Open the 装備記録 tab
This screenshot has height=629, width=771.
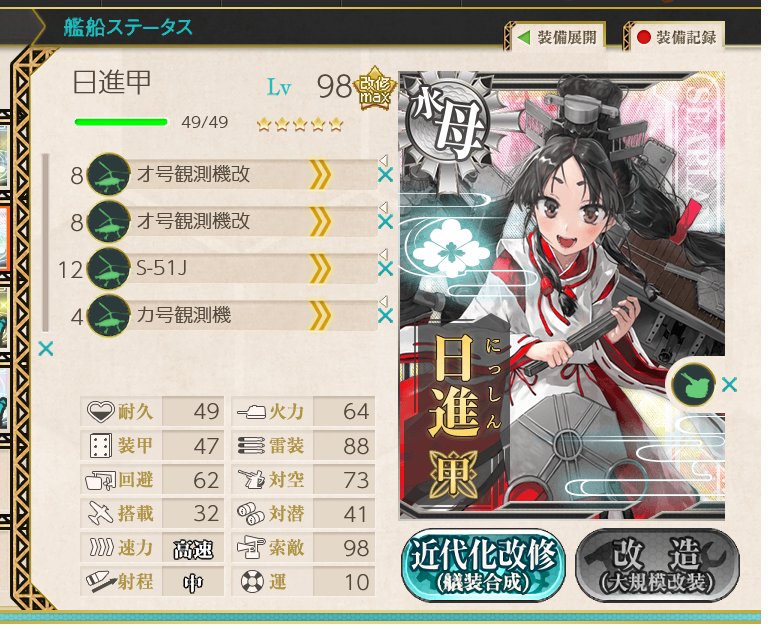(675, 37)
